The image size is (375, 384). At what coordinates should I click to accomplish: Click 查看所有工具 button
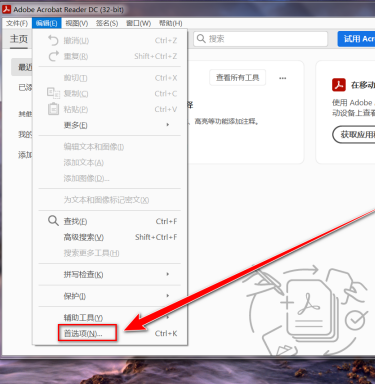[x=237, y=78]
